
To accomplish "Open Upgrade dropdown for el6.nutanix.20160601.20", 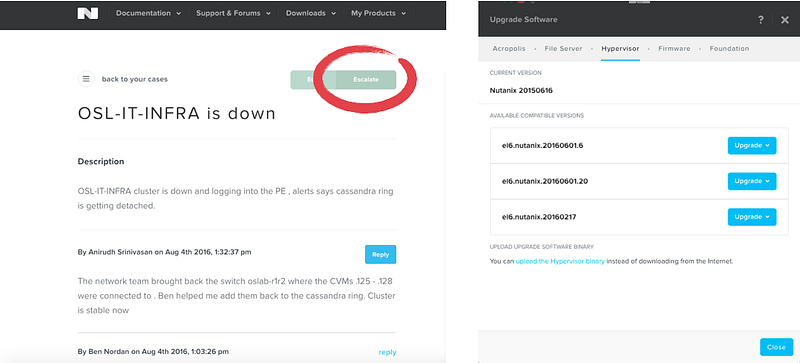I will point(752,181).
